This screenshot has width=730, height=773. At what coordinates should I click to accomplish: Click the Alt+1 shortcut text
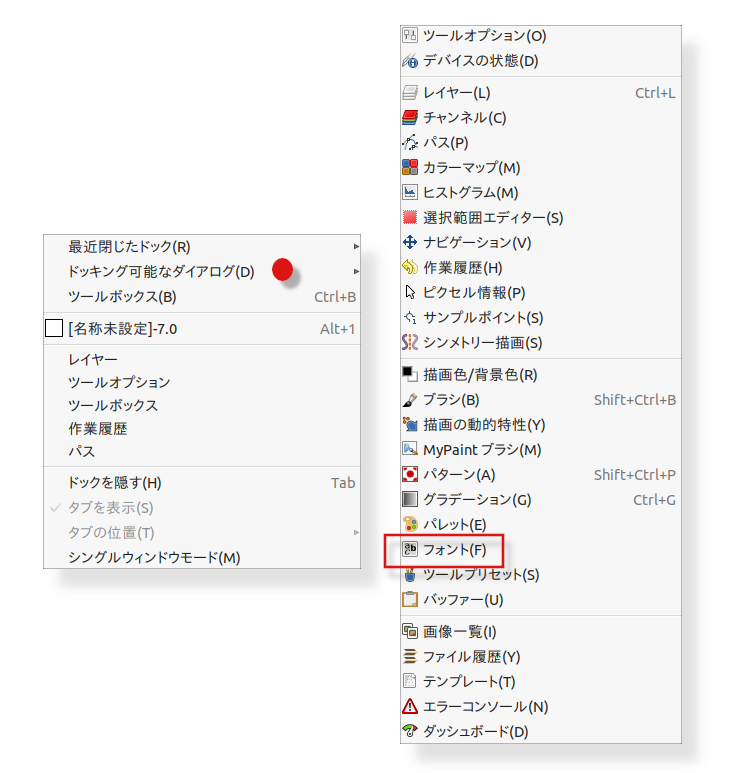[x=338, y=329]
